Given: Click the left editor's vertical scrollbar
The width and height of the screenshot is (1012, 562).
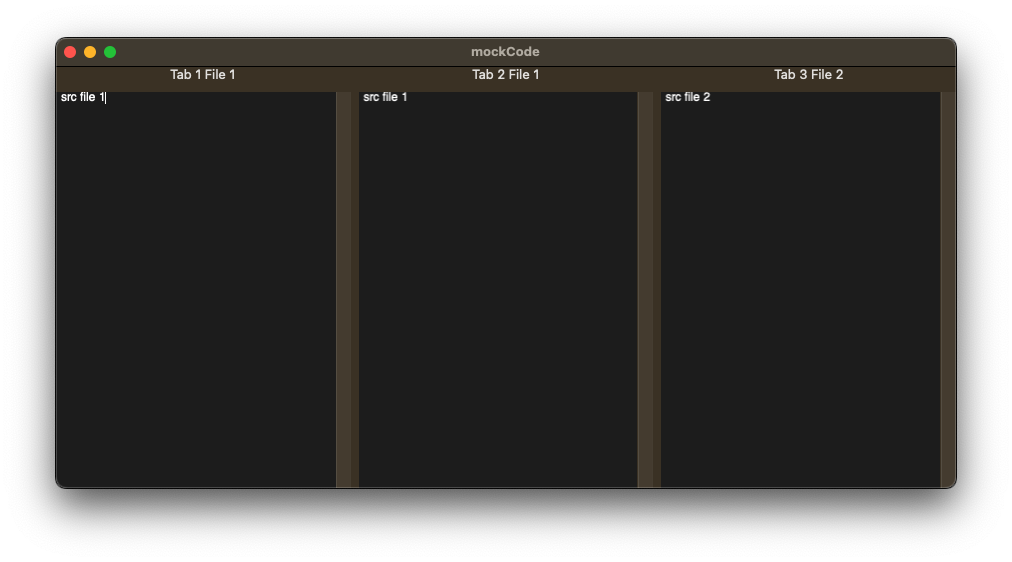Looking at the screenshot, I should pos(343,290).
